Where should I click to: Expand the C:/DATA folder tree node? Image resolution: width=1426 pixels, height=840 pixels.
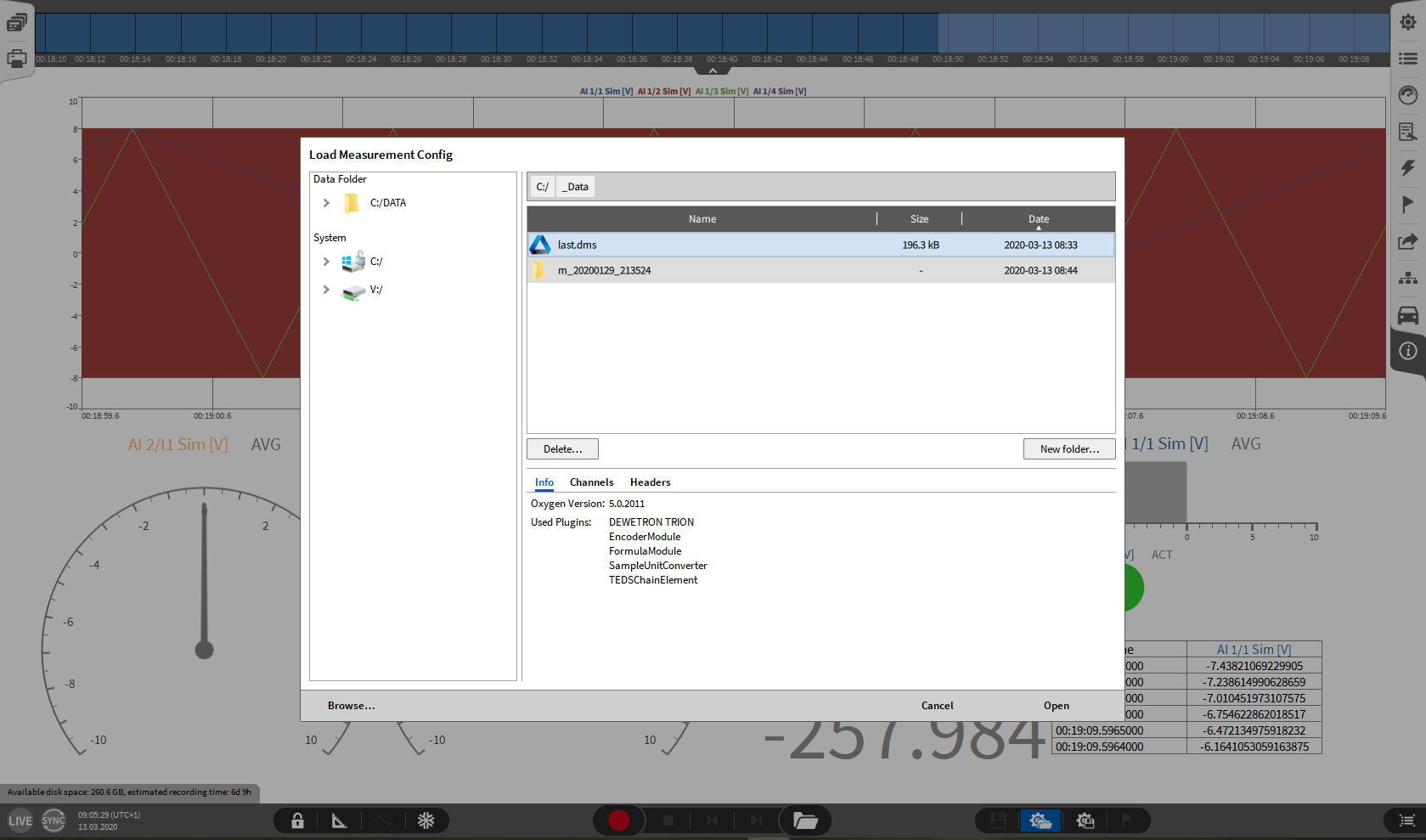(326, 203)
